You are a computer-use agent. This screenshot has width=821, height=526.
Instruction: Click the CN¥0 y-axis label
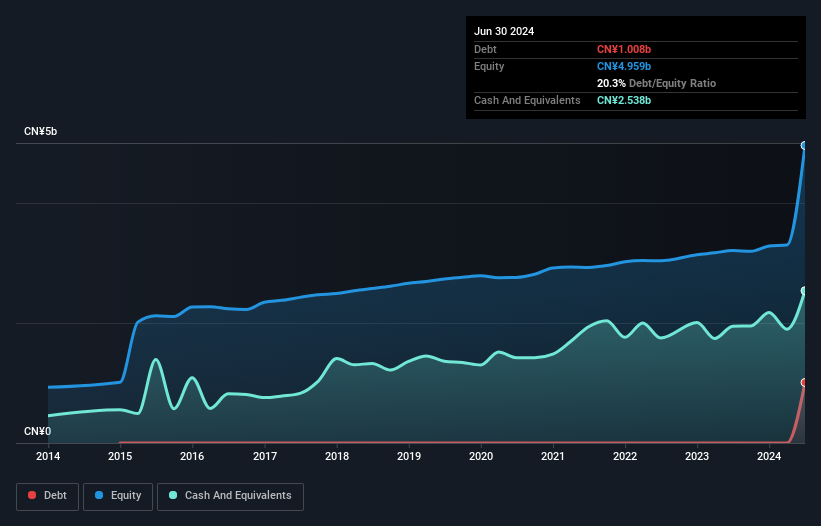[x=38, y=431]
